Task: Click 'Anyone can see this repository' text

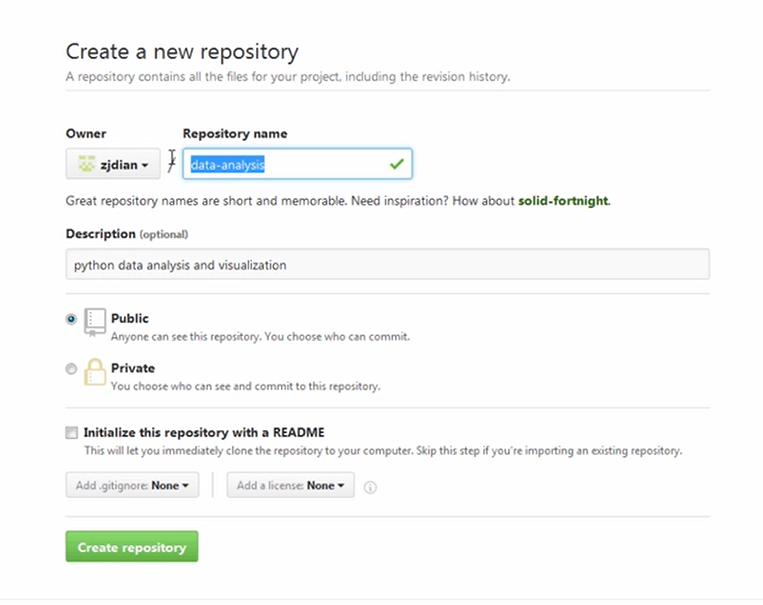Action: coord(260,336)
